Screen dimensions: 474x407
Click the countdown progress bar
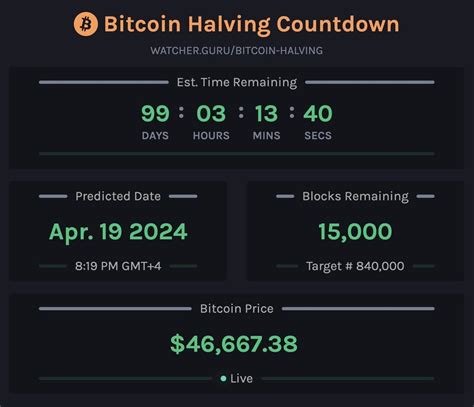[237, 154]
